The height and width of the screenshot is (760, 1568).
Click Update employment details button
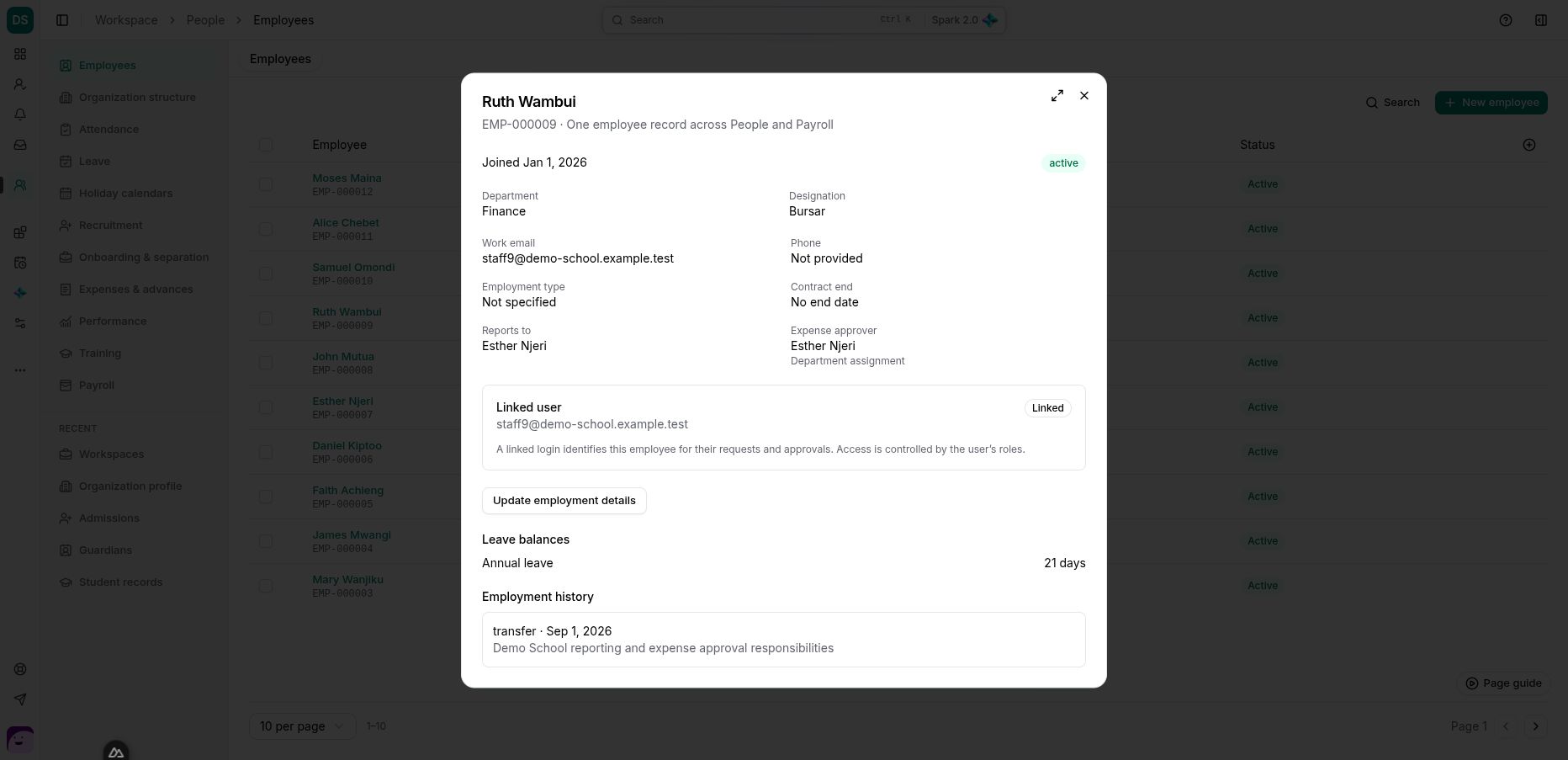click(x=564, y=501)
